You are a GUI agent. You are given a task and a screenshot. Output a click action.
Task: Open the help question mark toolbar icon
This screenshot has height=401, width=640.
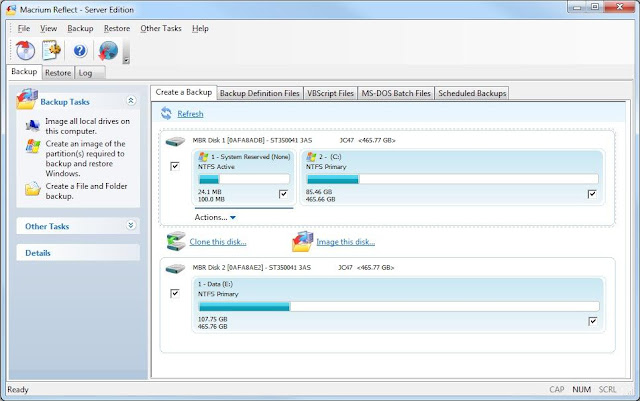click(x=80, y=51)
